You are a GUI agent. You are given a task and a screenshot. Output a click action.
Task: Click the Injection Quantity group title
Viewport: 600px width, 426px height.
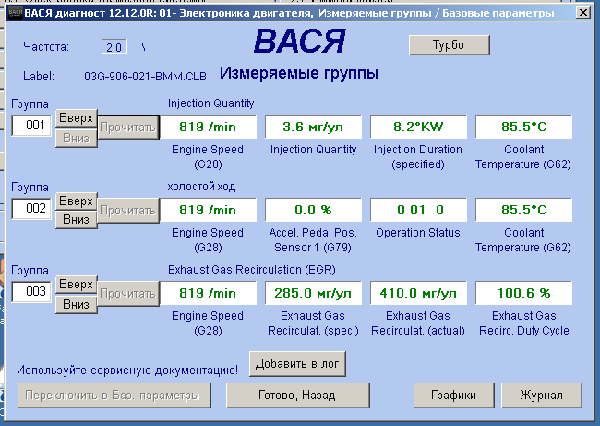click(211, 103)
